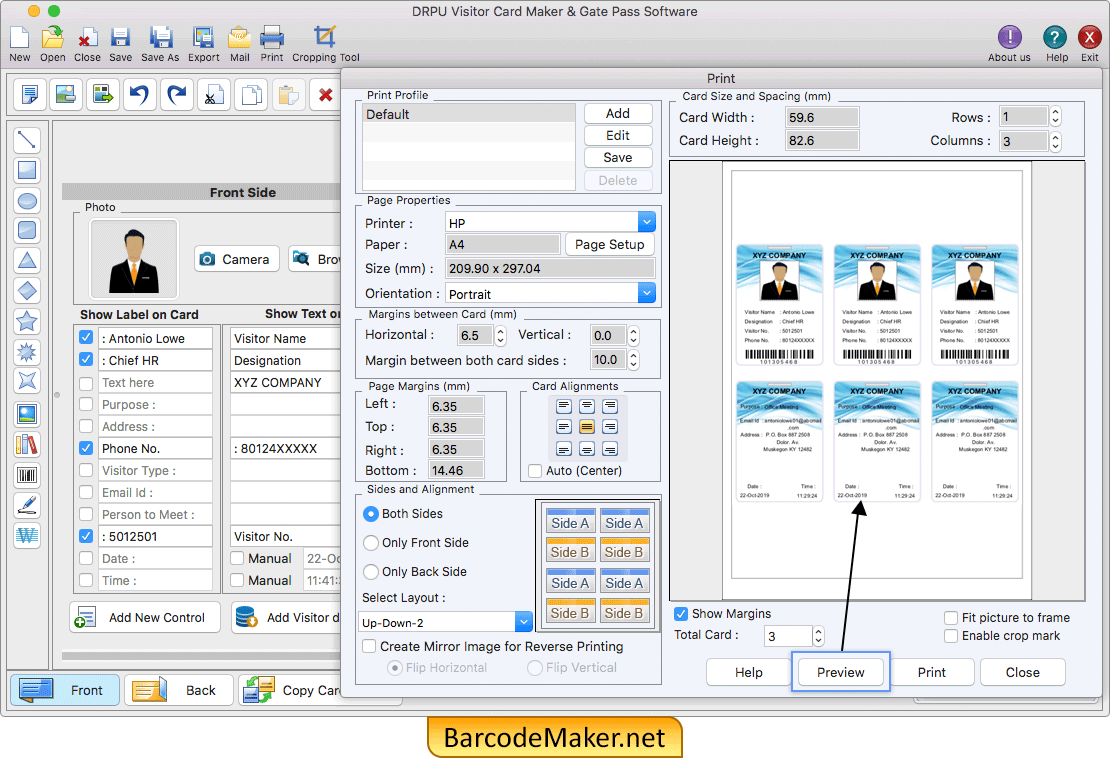Enable Create Mirror Image for Reverse Printing

369,646
